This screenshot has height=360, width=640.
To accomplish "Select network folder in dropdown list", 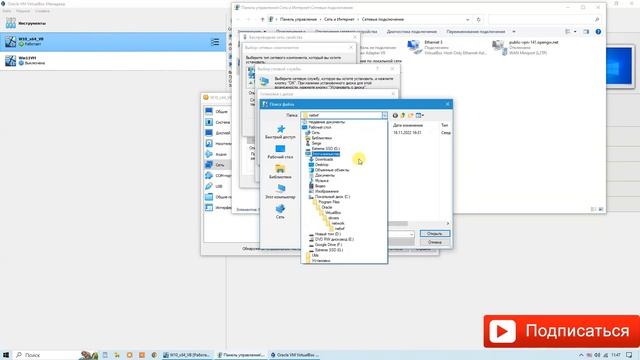I will pos(338,223).
